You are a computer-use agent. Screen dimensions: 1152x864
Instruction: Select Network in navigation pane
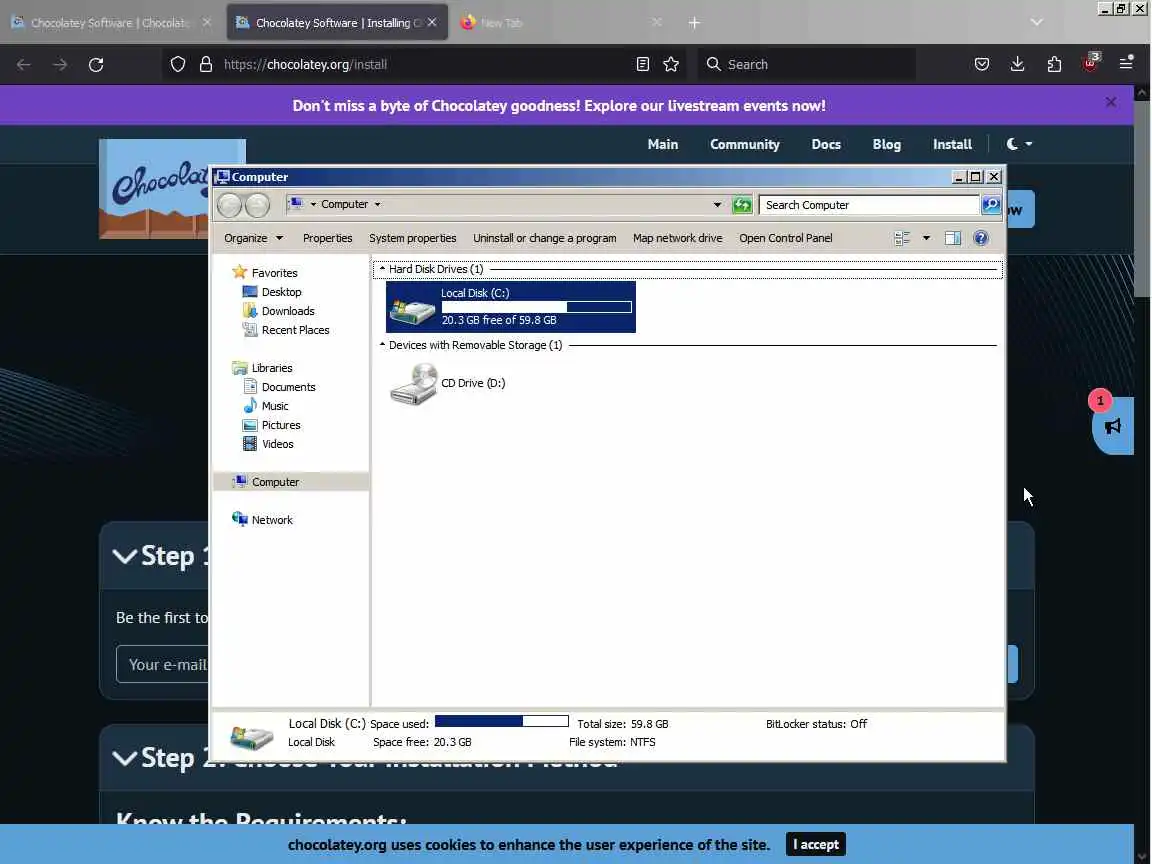[262, 519]
